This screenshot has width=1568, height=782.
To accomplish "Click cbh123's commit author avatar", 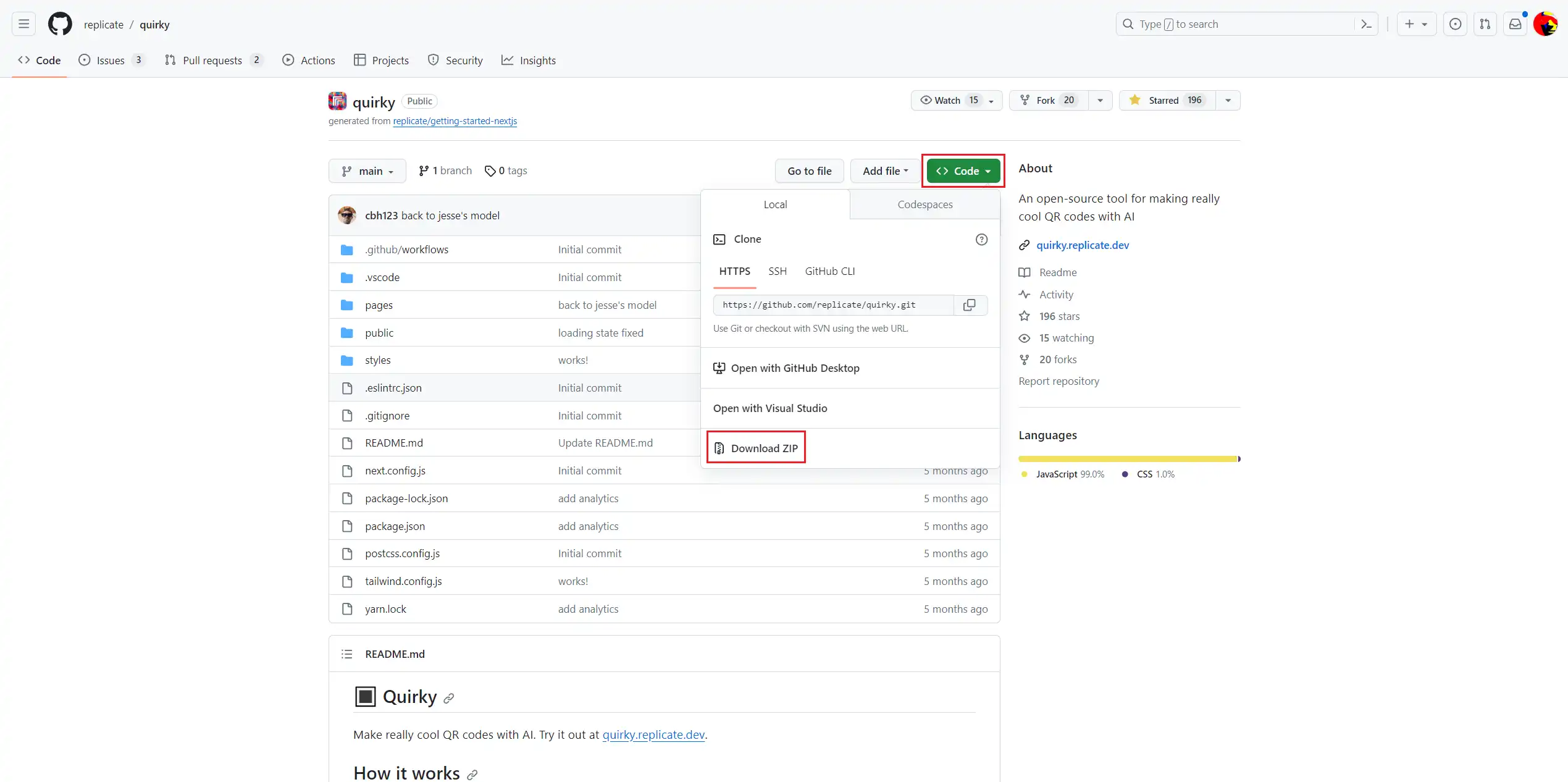I will 347,215.
